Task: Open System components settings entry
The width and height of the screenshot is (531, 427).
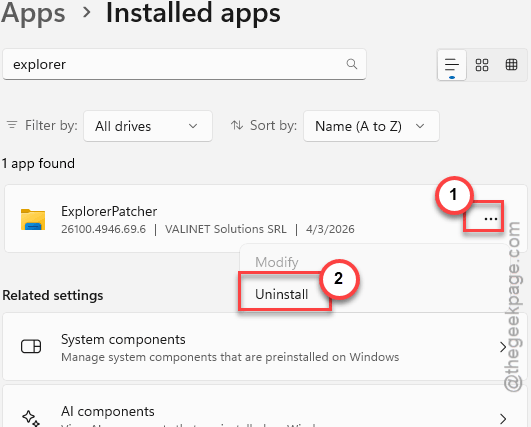Action: pos(265,347)
